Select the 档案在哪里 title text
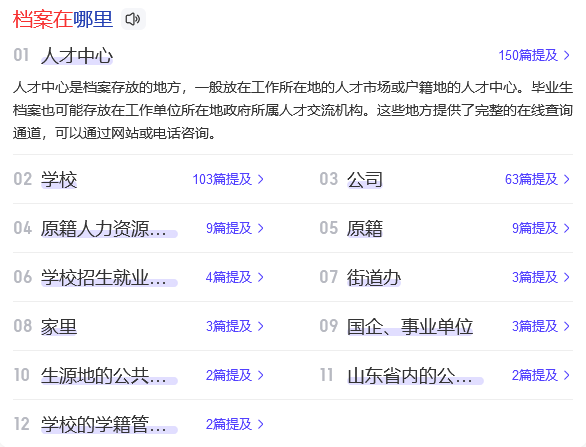The width and height of the screenshot is (586, 447). click(x=63, y=19)
